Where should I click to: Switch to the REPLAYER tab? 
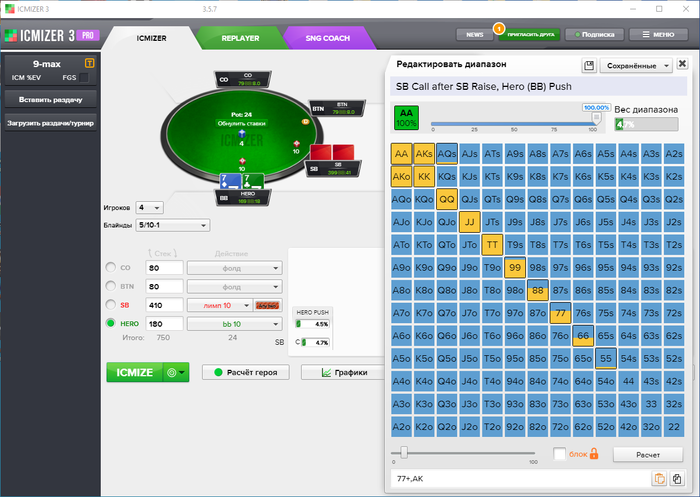click(240, 38)
